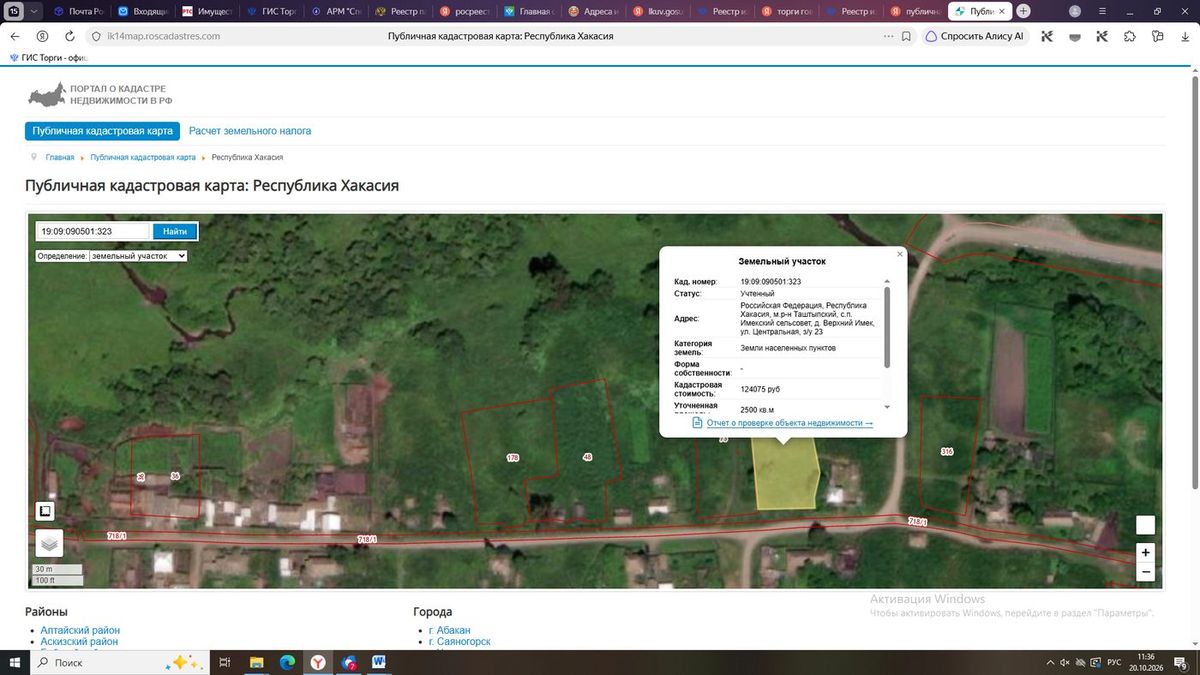Image resolution: width=1200 pixels, height=675 pixels.
Task: Open Microsoft Word from the taskbar
Action: click(379, 662)
